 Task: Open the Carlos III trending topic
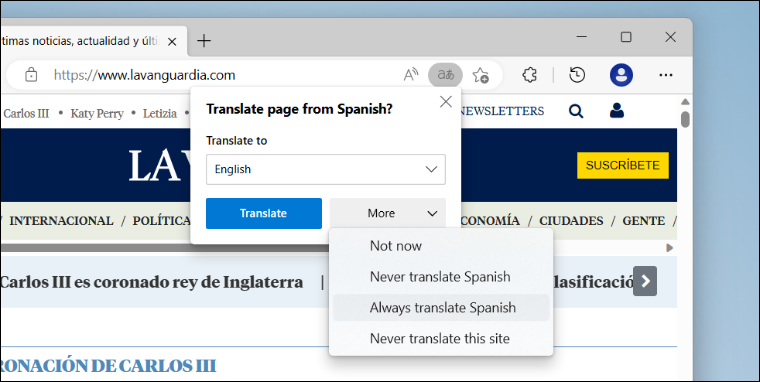pyautogui.click(x=26, y=113)
